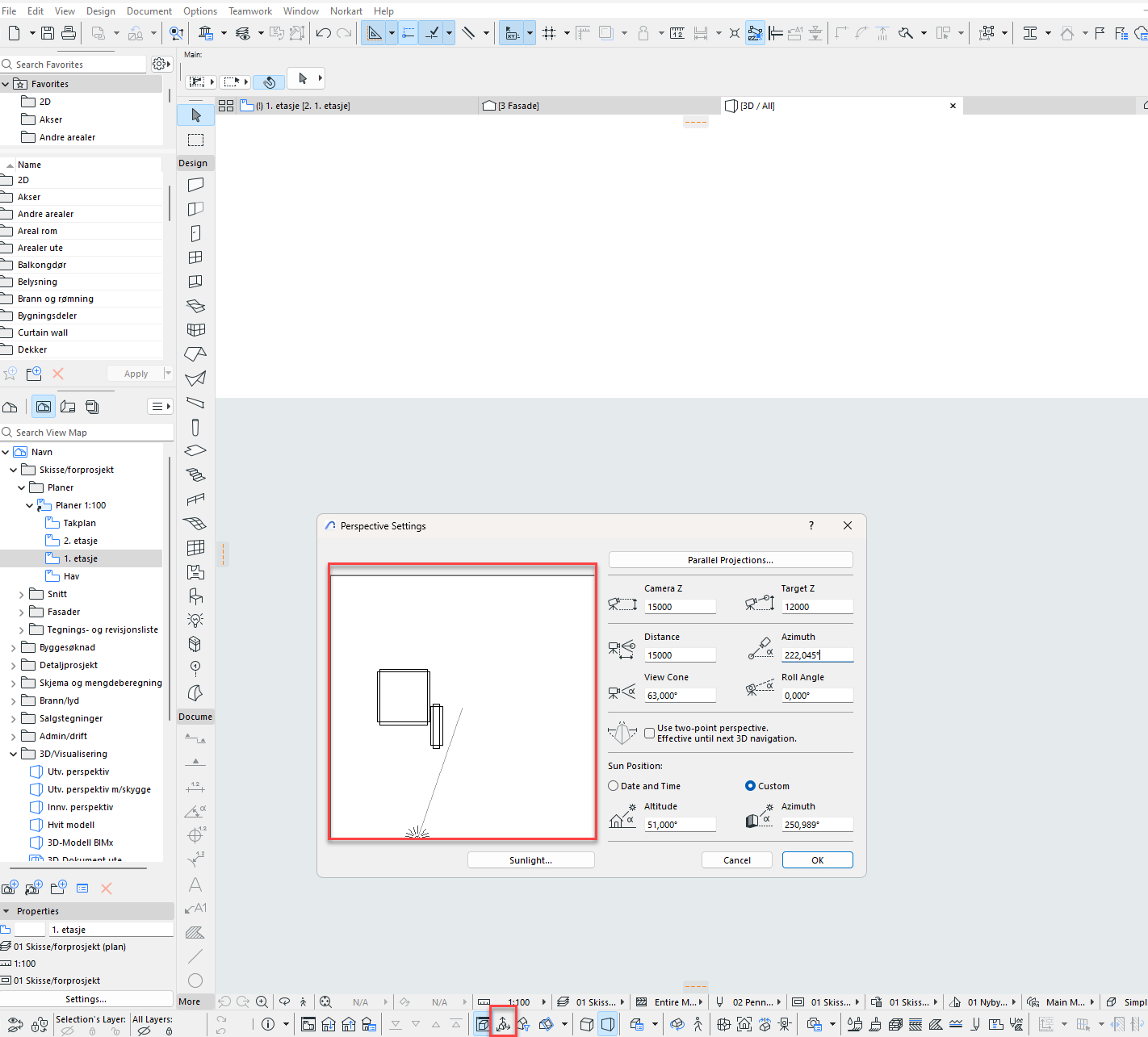The width and height of the screenshot is (1148, 1037).
Task: Select the Text tool in the toolbox
Action: 195,884
